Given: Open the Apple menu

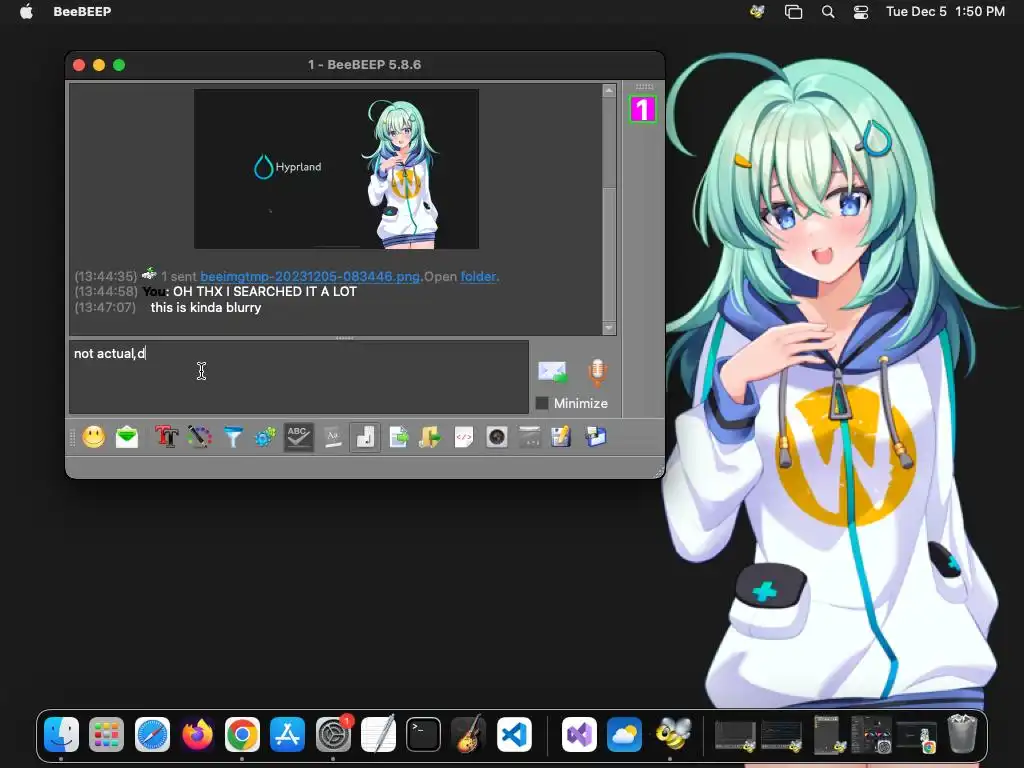Looking at the screenshot, I should 26,11.
